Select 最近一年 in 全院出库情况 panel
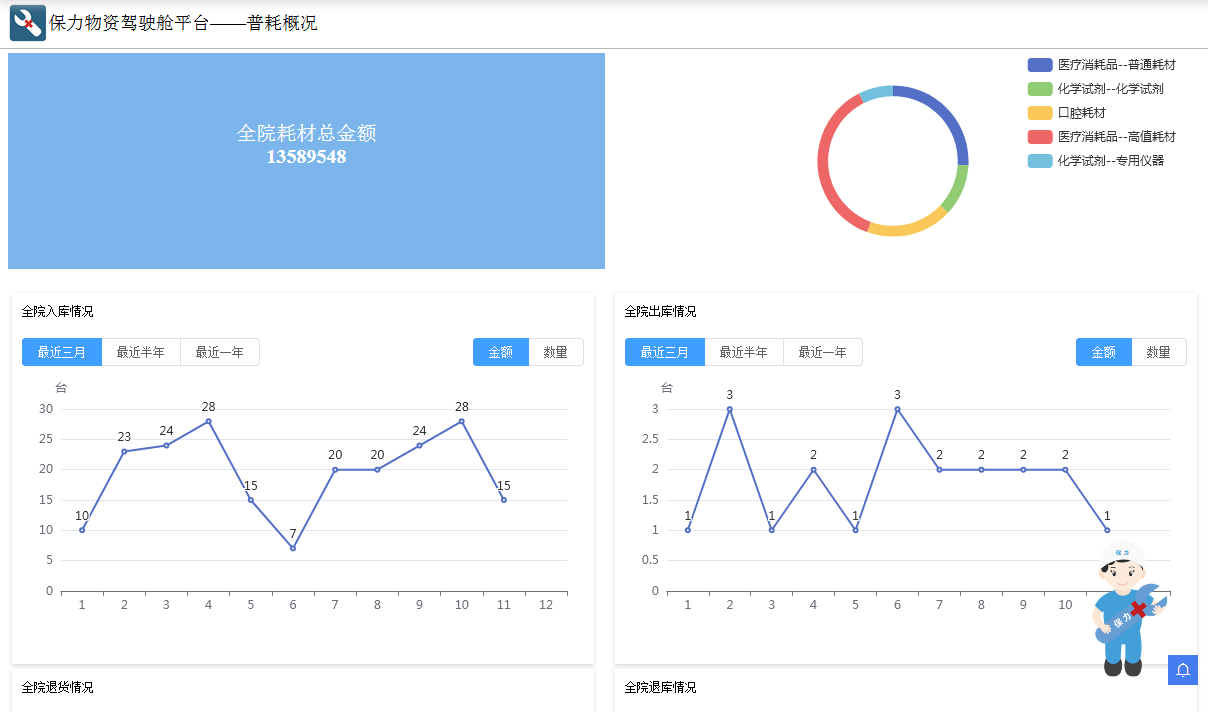The image size is (1208, 712). [823, 352]
